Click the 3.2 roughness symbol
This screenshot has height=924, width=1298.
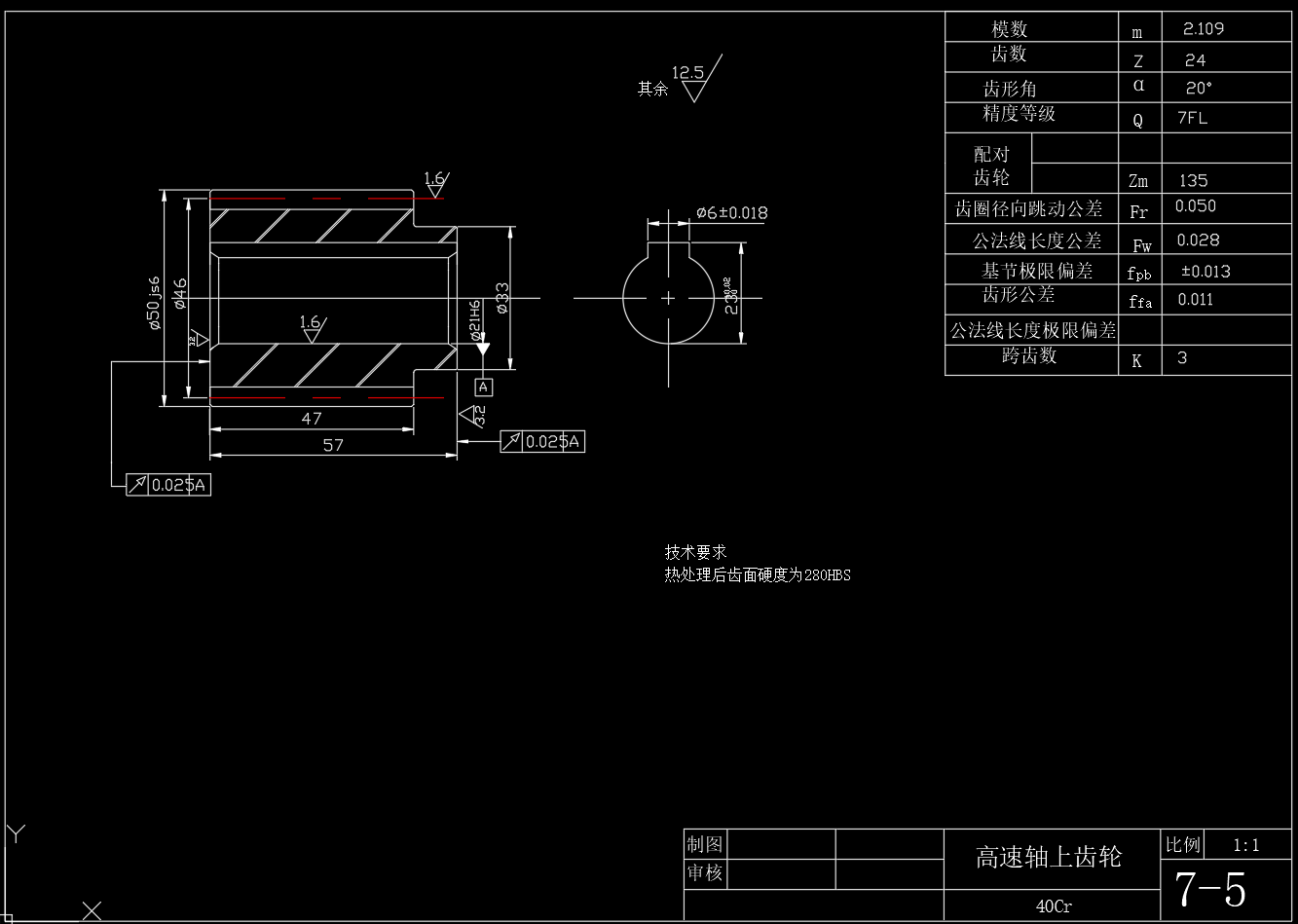[474, 416]
